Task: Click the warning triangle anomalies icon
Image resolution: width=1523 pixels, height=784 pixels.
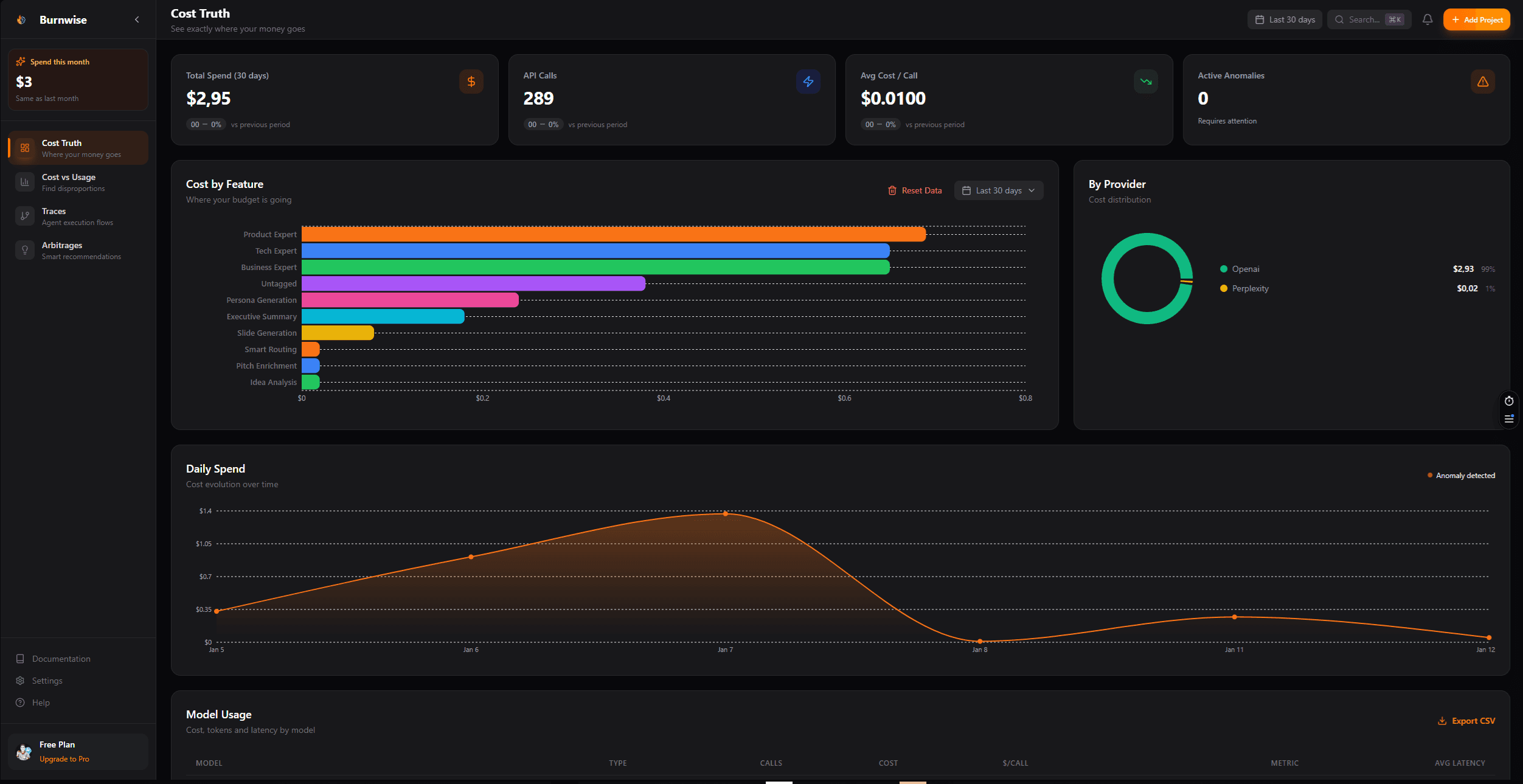Action: [1482, 82]
